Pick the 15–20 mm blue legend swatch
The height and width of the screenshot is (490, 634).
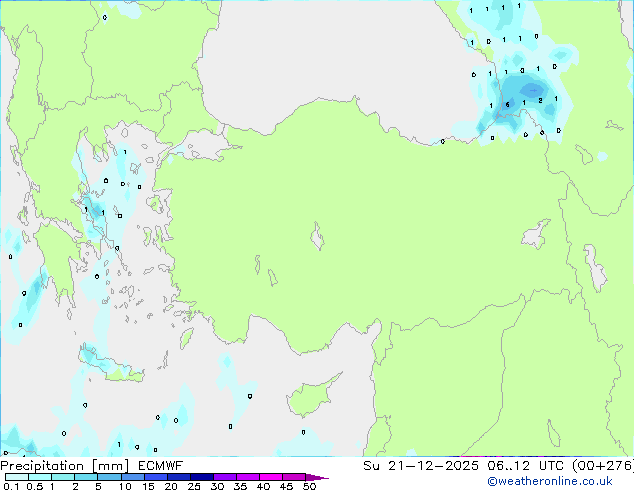155,477
